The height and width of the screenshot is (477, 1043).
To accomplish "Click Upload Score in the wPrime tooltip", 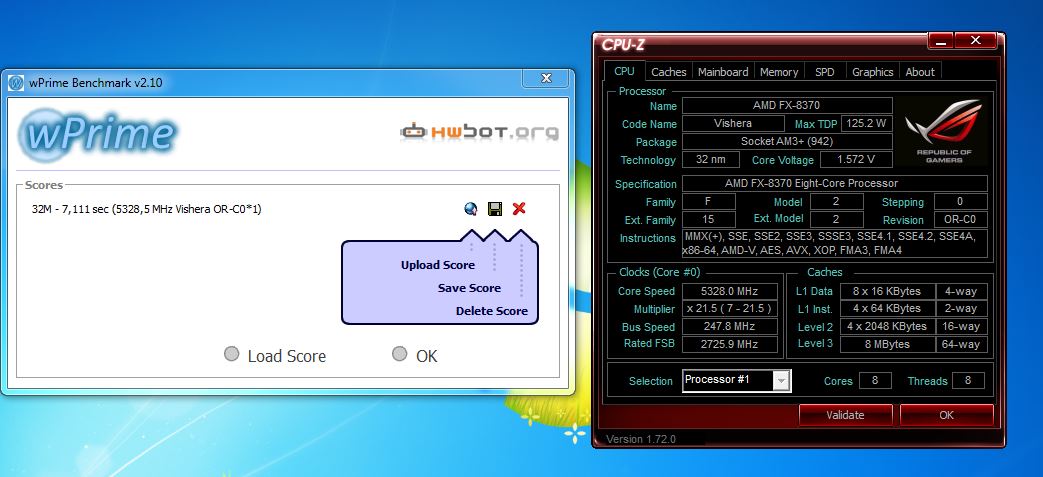I will 438,265.
